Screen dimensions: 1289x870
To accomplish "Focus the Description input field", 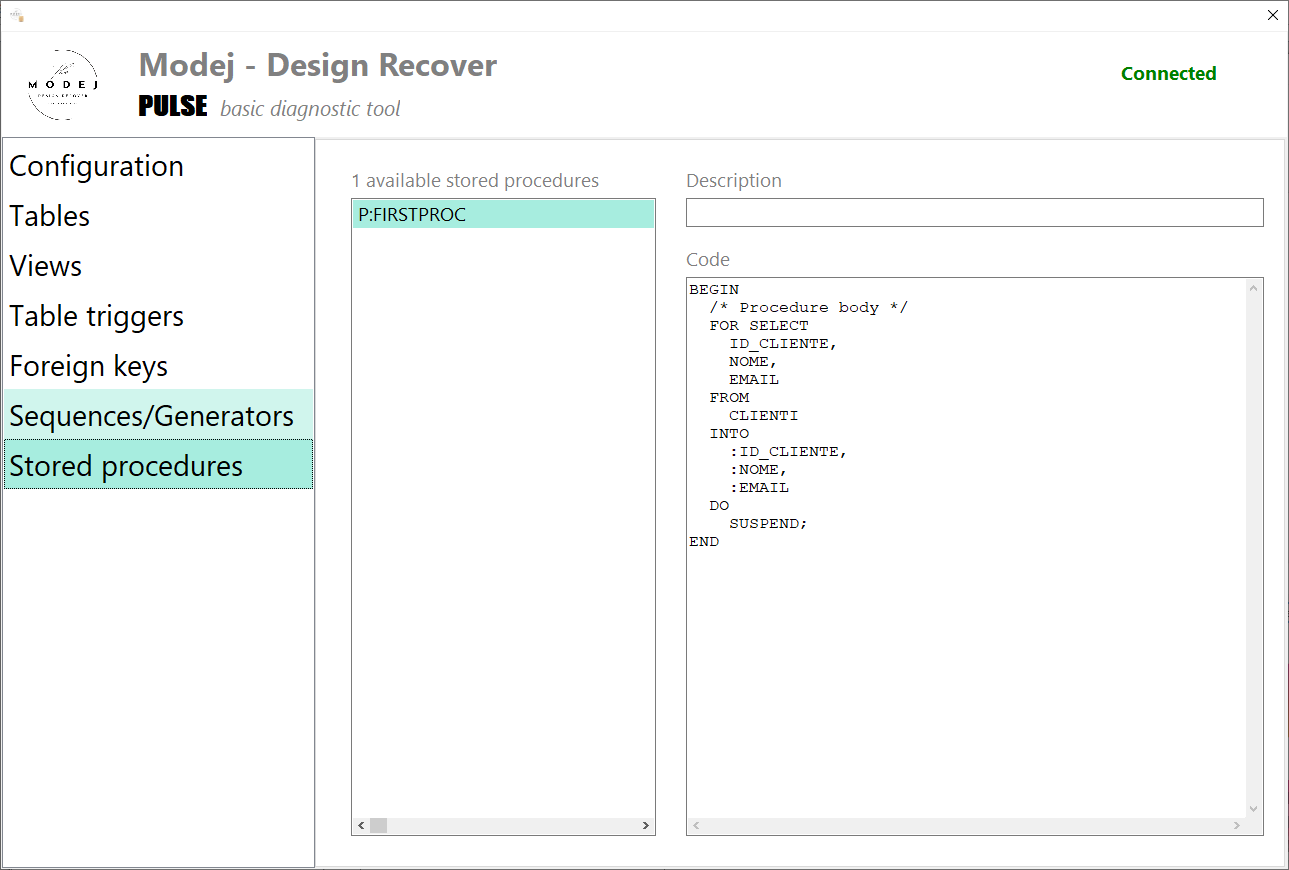I will (974, 212).
